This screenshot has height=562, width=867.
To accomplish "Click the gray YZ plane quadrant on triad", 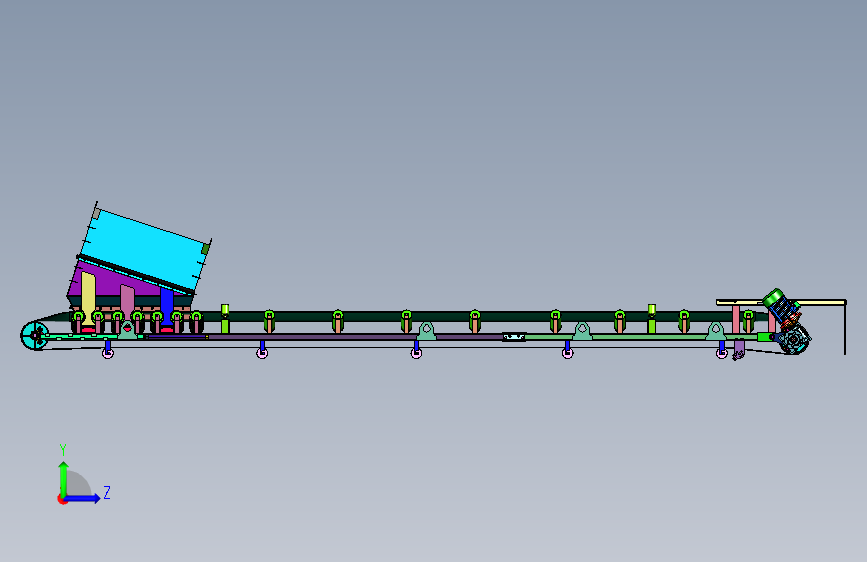I will (77, 485).
